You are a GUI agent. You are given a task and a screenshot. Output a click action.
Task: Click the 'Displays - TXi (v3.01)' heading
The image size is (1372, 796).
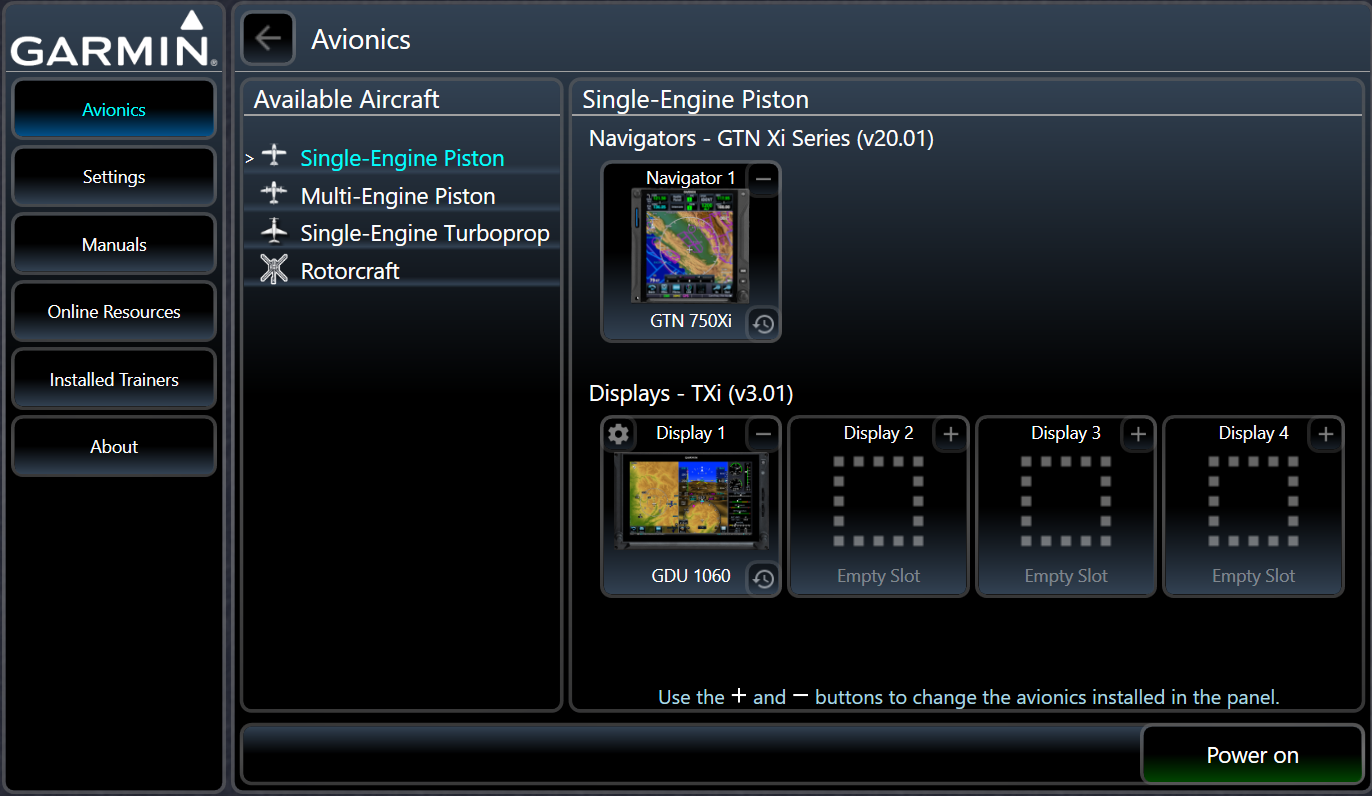(691, 393)
